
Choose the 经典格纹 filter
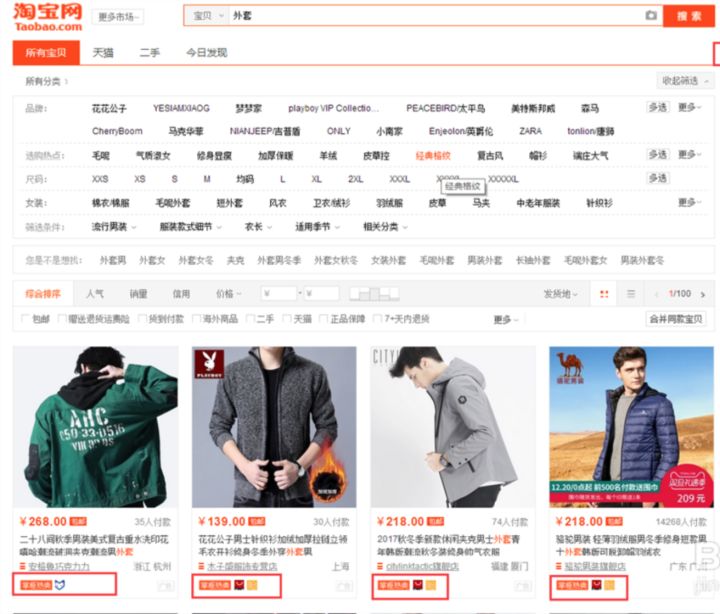pos(433,156)
